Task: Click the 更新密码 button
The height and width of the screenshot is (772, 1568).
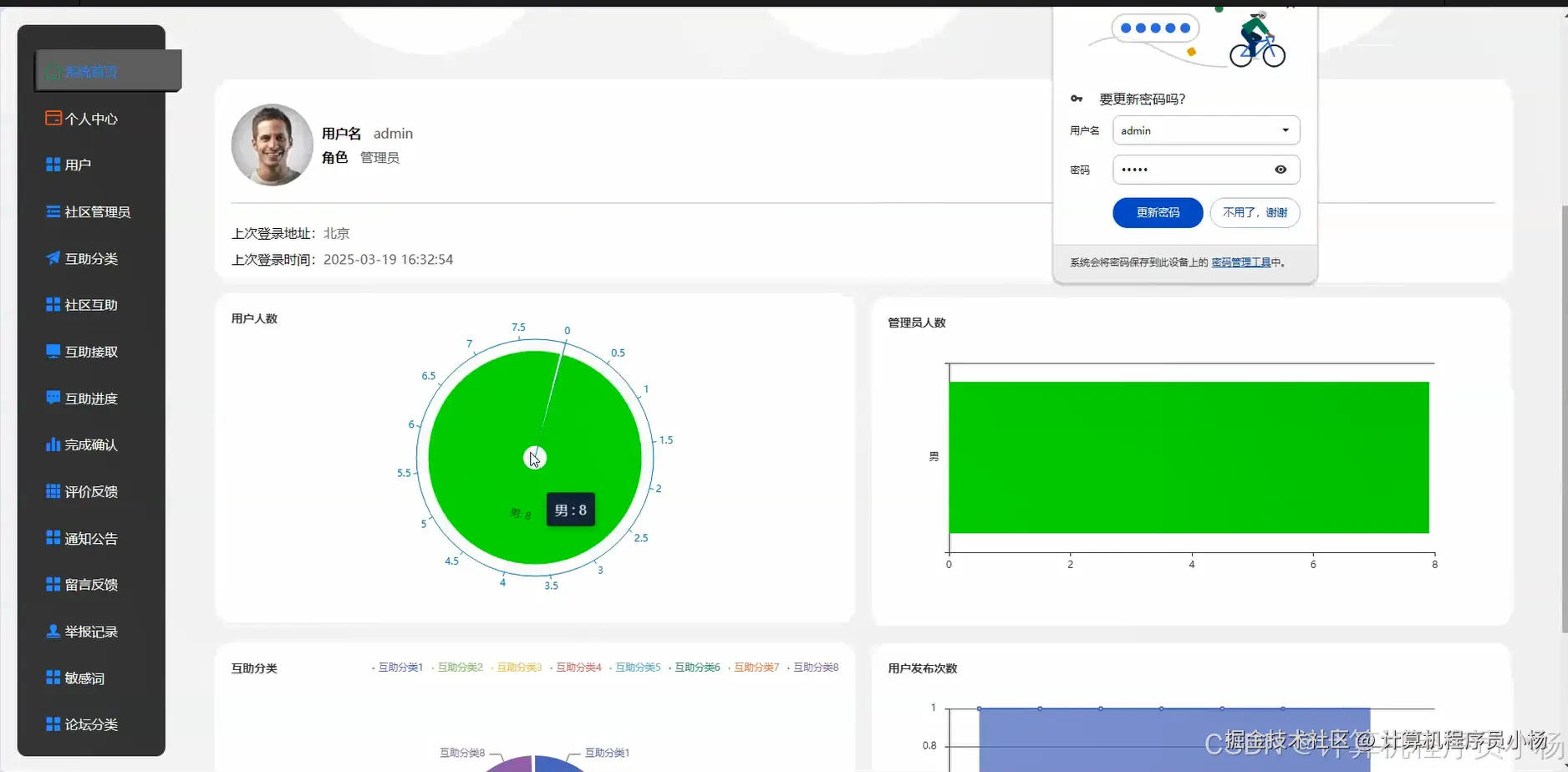Action: pos(1158,212)
